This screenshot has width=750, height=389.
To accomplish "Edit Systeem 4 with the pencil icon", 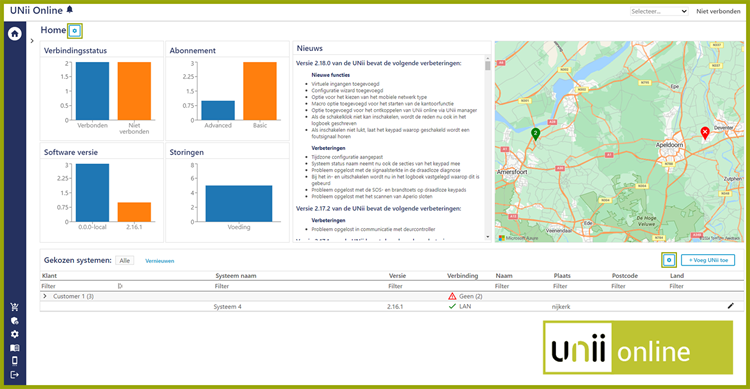I will 730,306.
